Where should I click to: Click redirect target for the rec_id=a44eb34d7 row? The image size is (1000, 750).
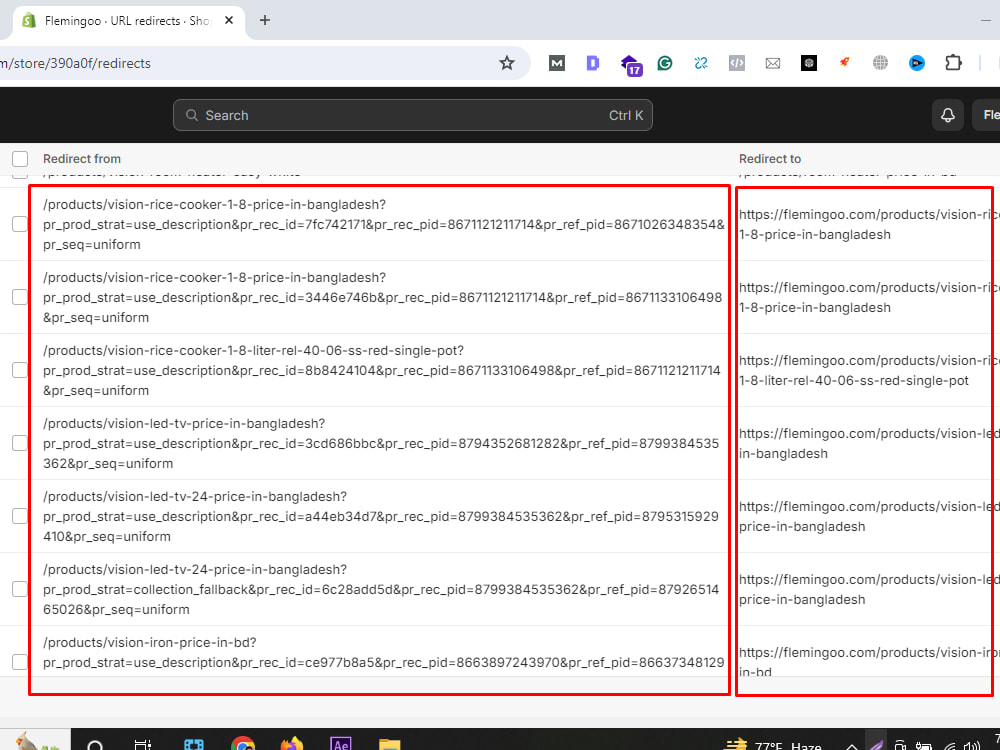869,517
